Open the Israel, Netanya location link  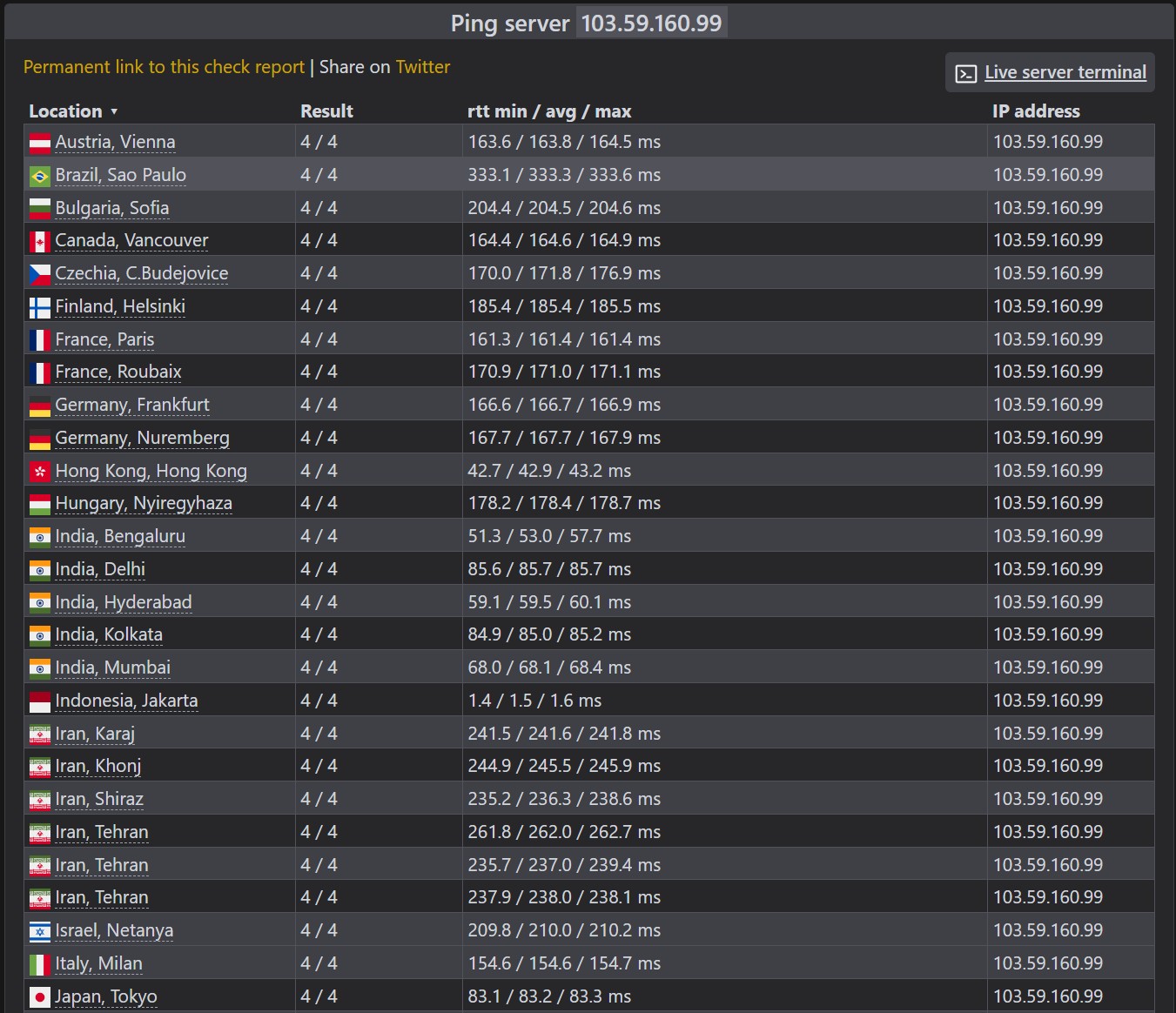coord(114,930)
